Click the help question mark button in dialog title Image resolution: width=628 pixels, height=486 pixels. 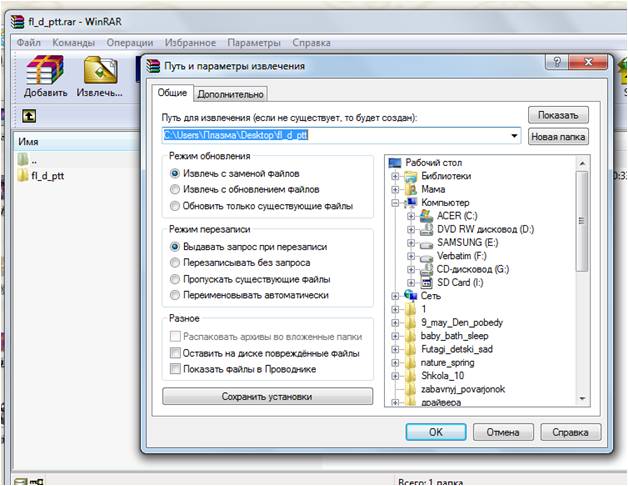tap(557, 62)
